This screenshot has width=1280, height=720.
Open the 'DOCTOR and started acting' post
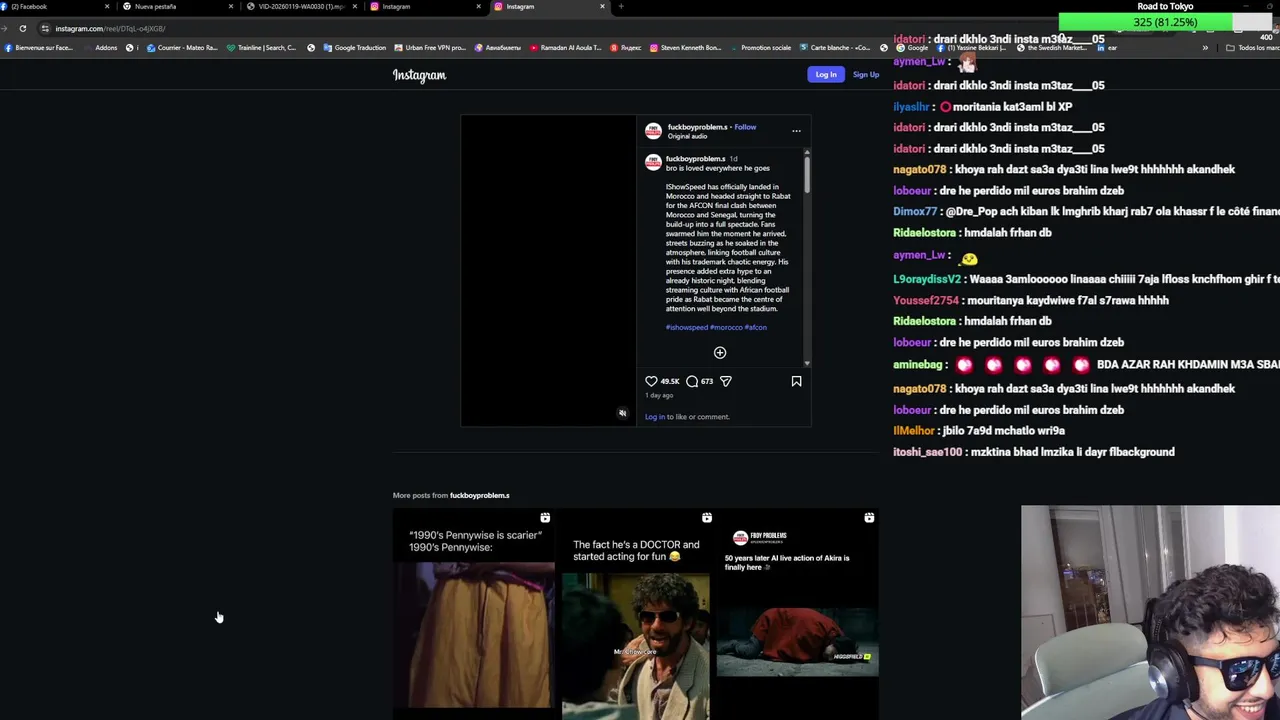click(635, 612)
